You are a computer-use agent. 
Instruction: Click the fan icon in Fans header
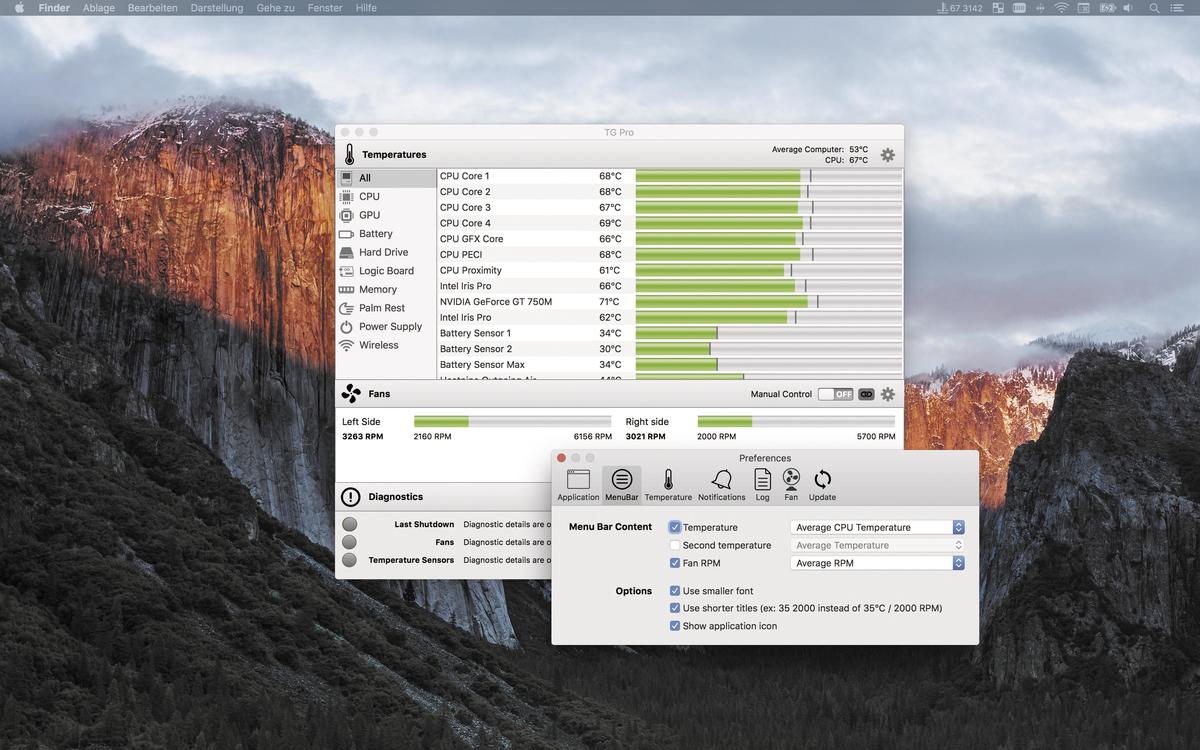351,394
